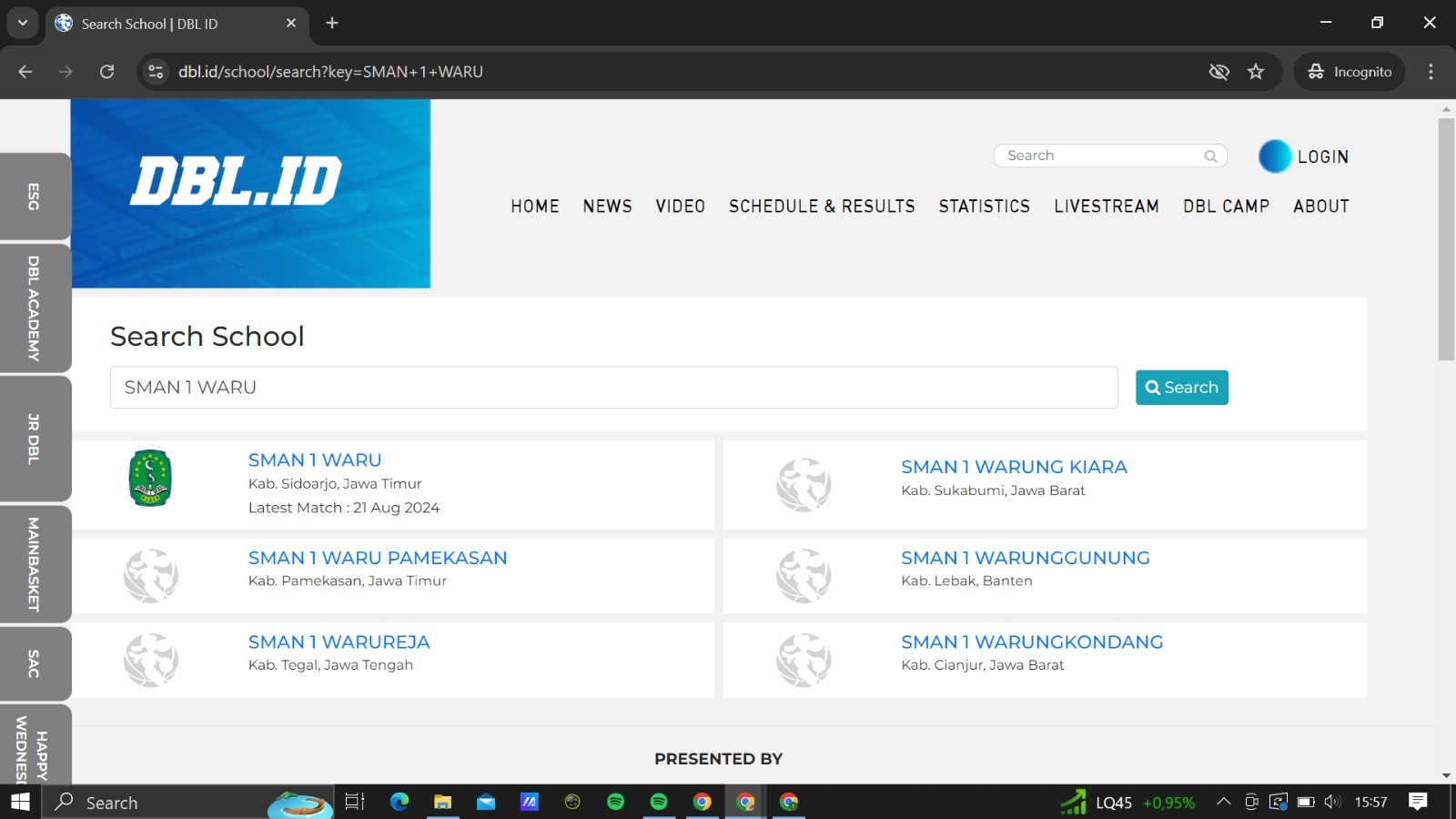Open the JR DBL side tab

tap(35, 439)
